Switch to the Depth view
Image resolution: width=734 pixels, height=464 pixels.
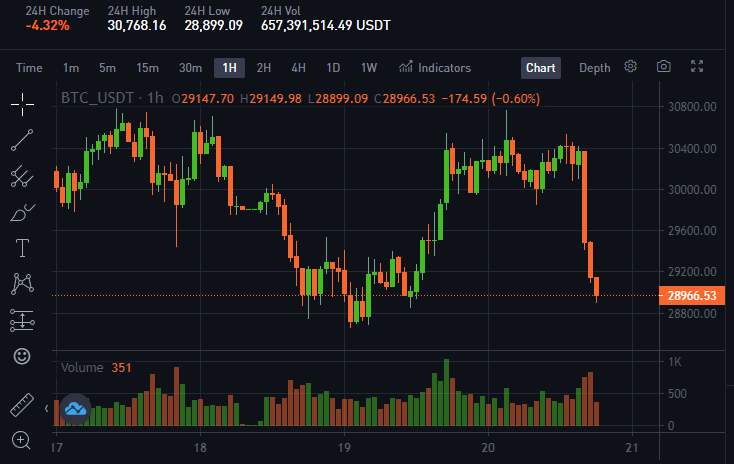(595, 68)
